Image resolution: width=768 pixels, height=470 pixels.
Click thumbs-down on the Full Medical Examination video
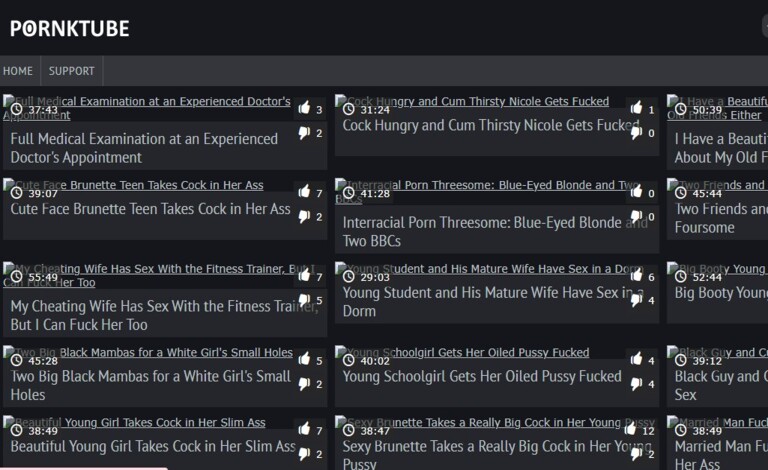coord(304,133)
